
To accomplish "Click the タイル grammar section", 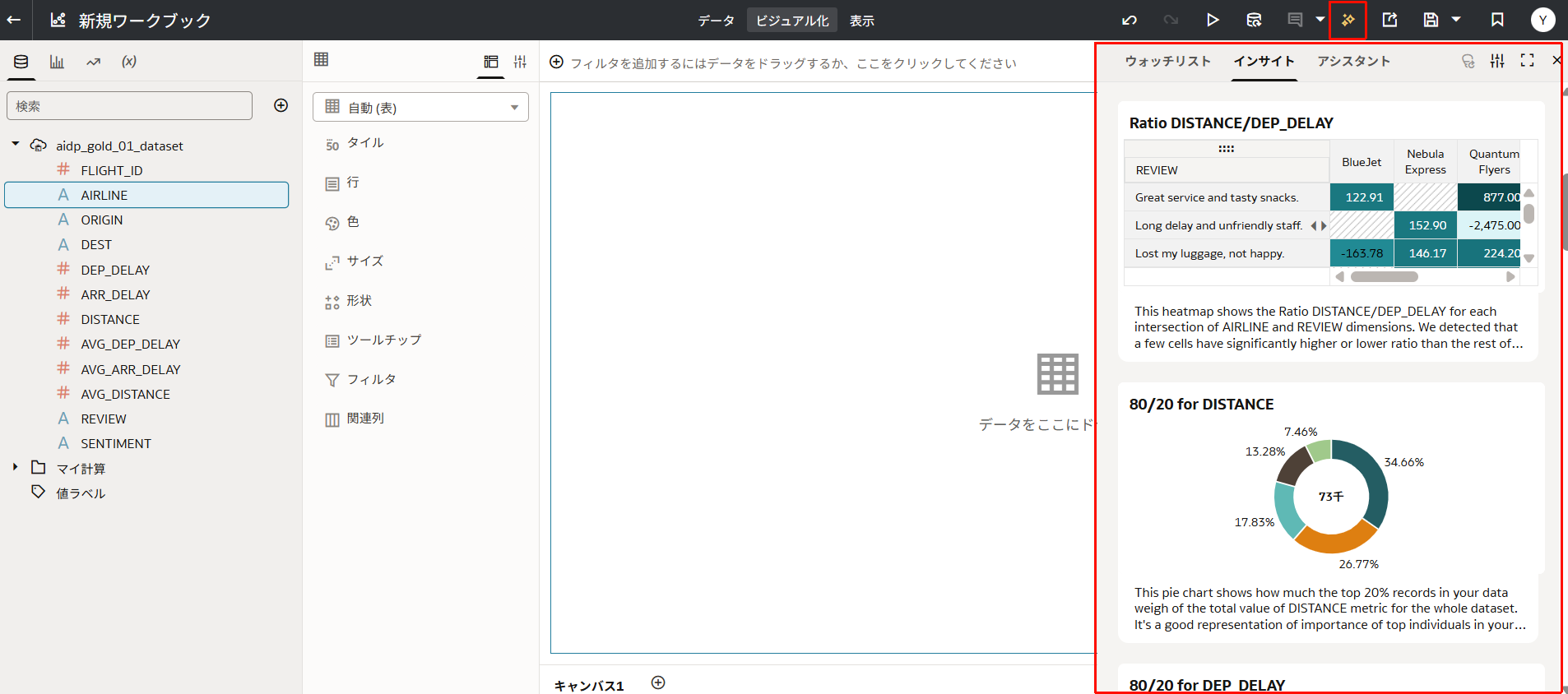I will click(x=365, y=142).
